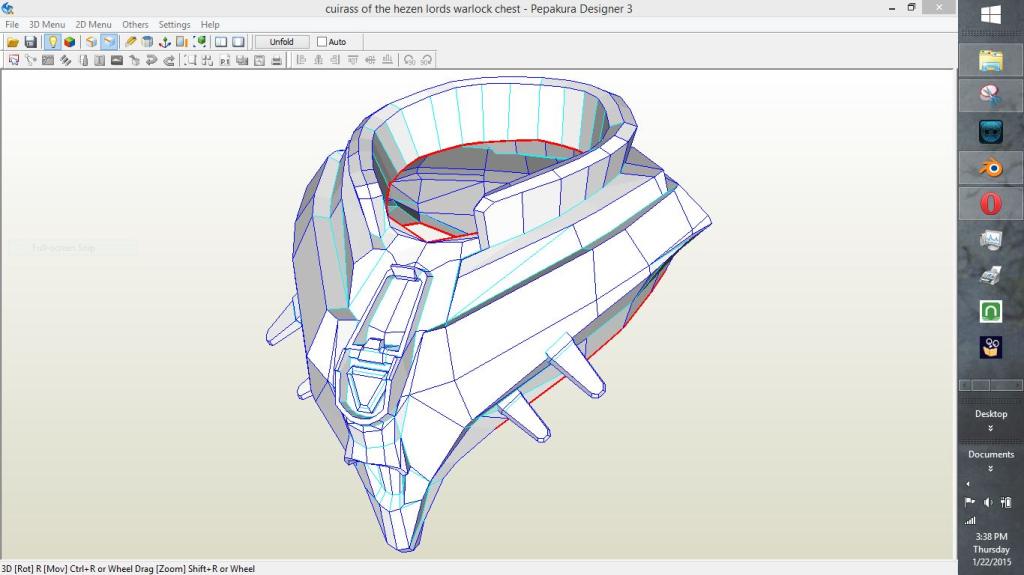The image size is (1024, 575).
Task: Click the align horizontal center icon
Action: 318,60
